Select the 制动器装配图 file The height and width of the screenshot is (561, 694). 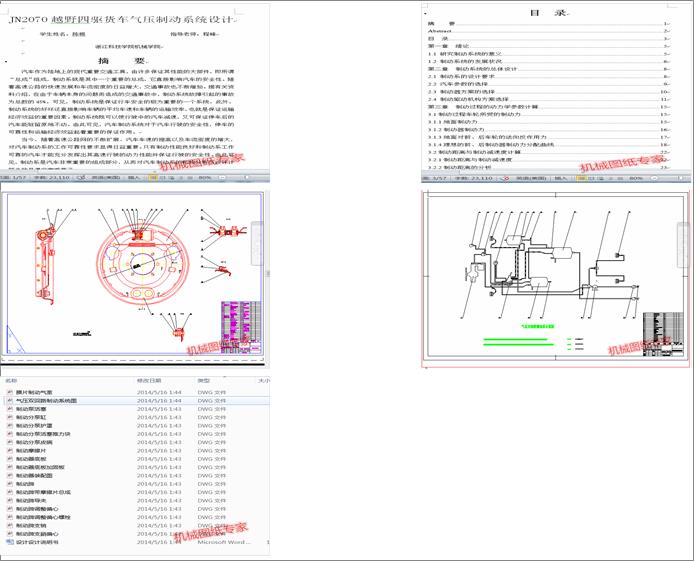coord(136,476)
